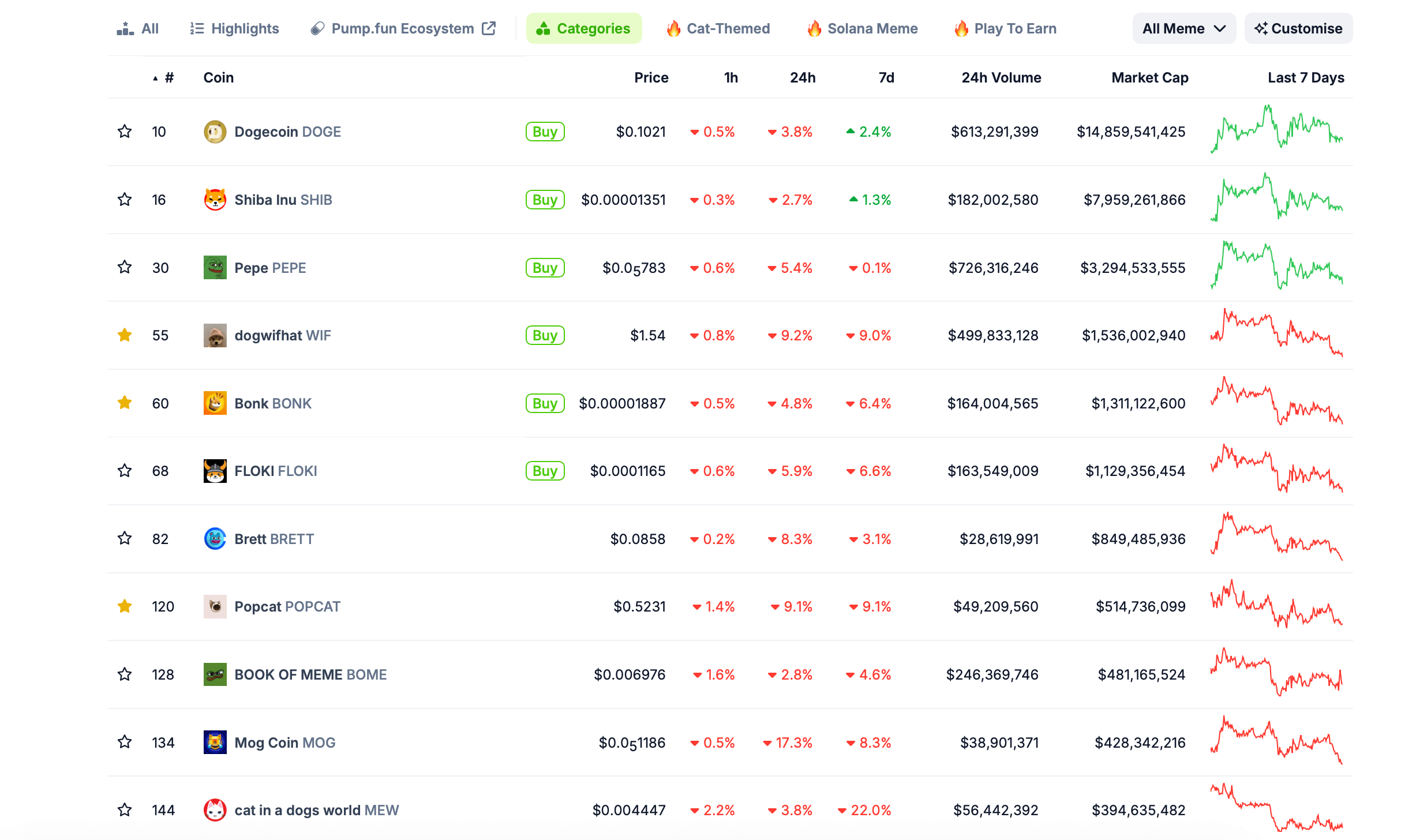Click the Pepe frog coin logo
Image resolution: width=1416 pixels, height=840 pixels.
pos(215,268)
